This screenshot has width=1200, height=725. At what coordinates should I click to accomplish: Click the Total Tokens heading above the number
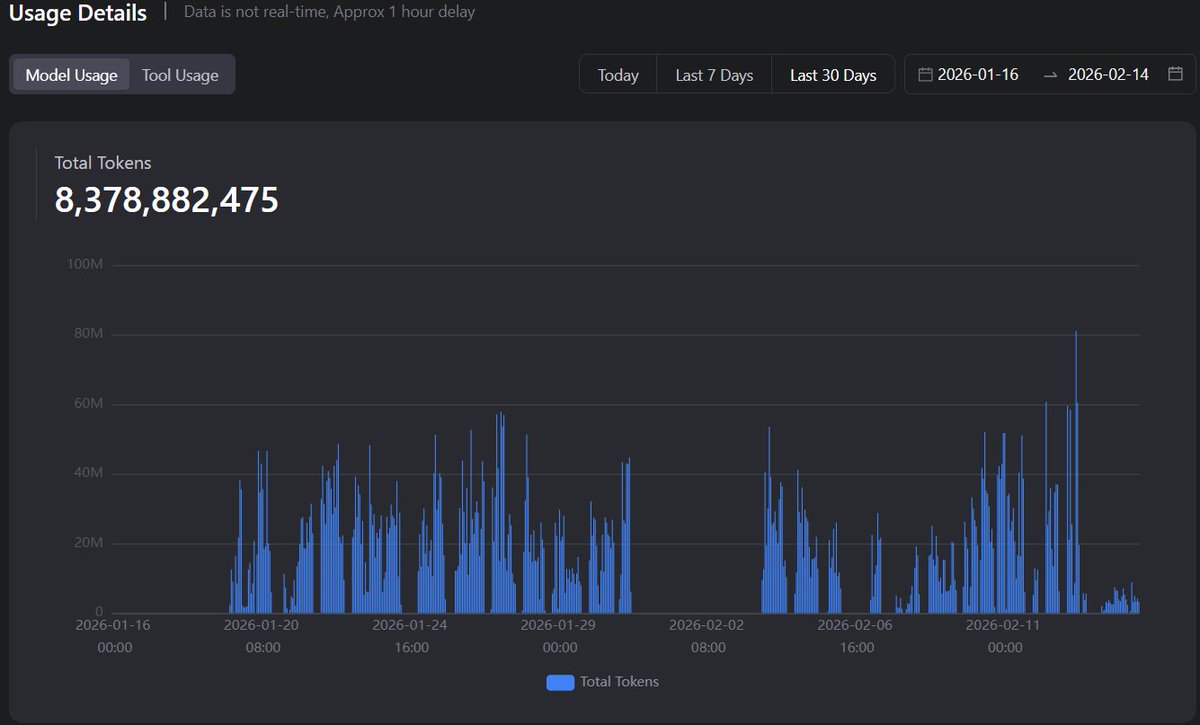pyautogui.click(x=103, y=162)
